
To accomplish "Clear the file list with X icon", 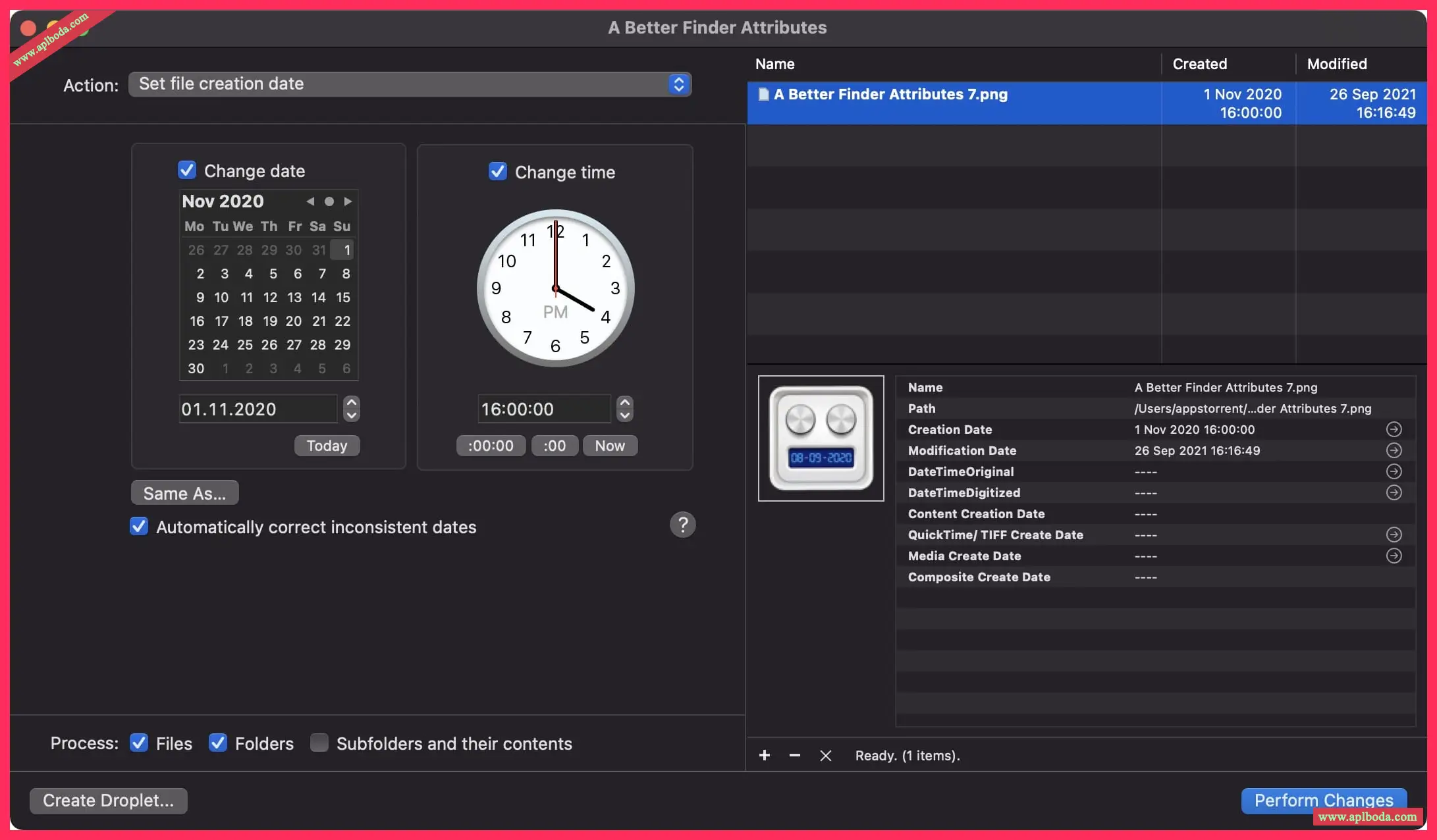I will (826, 755).
